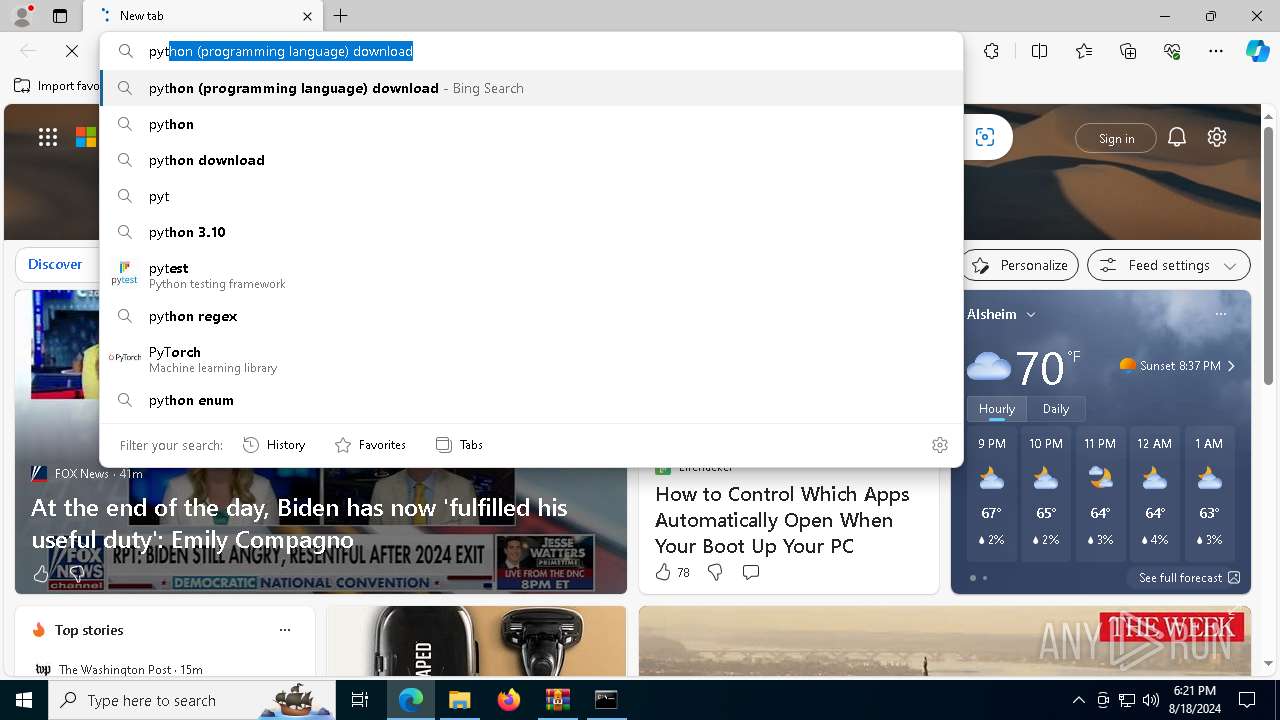Image resolution: width=1280 pixels, height=720 pixels.
Task: Switch weather to Hourly tab
Action: tap(997, 409)
